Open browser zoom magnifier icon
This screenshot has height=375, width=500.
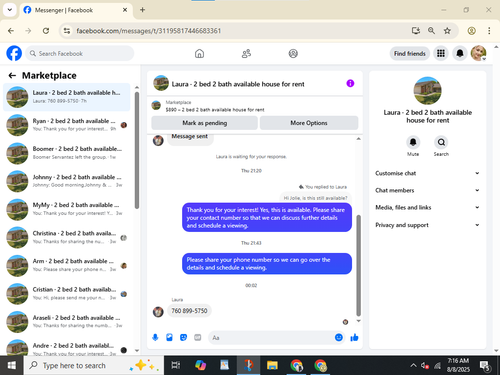(x=431, y=31)
